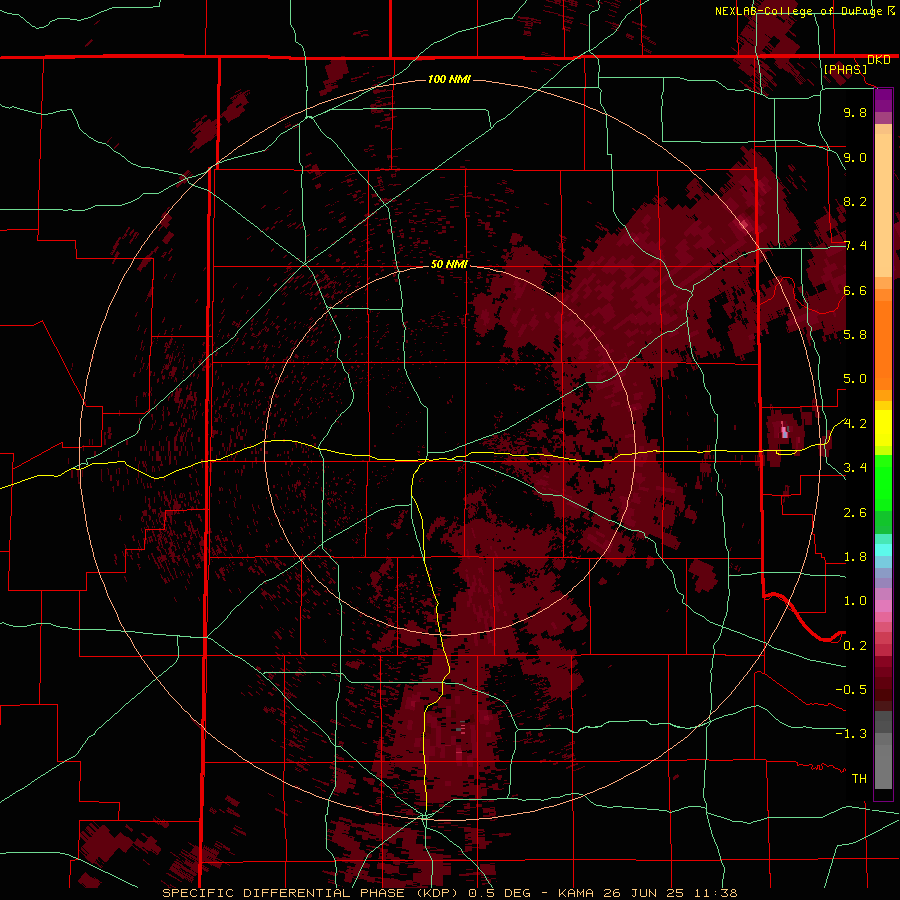Pick the bright green segment of the color bar
900x900 pixels.
click(883, 483)
